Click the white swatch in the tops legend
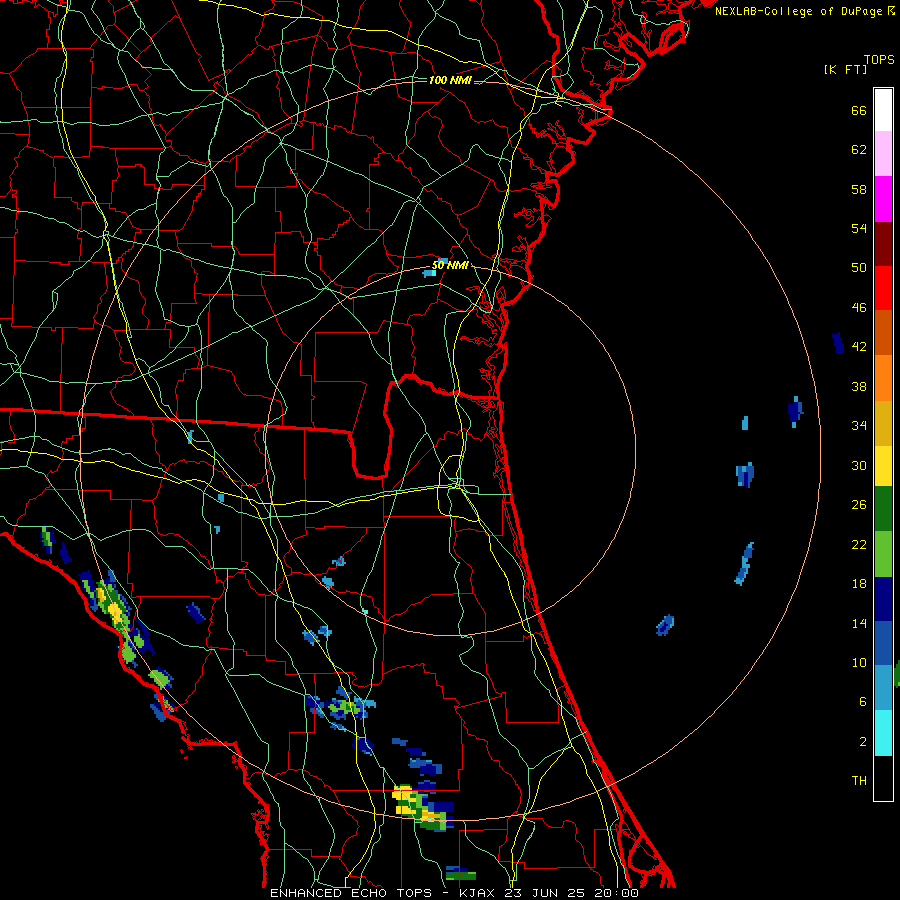Viewport: 900px width, 900px height. click(x=883, y=110)
